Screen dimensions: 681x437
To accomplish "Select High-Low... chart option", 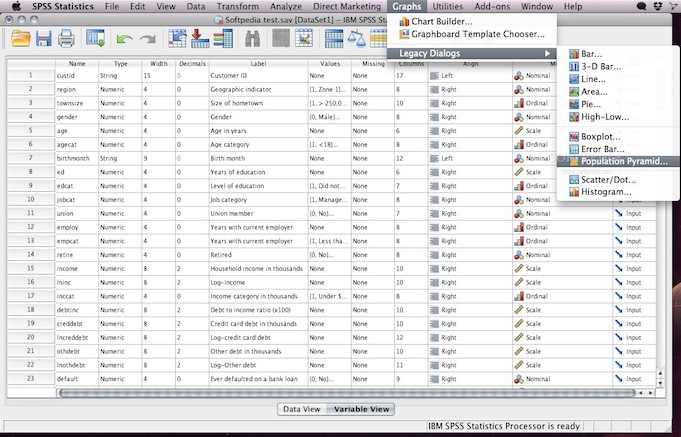I will [x=618, y=117].
